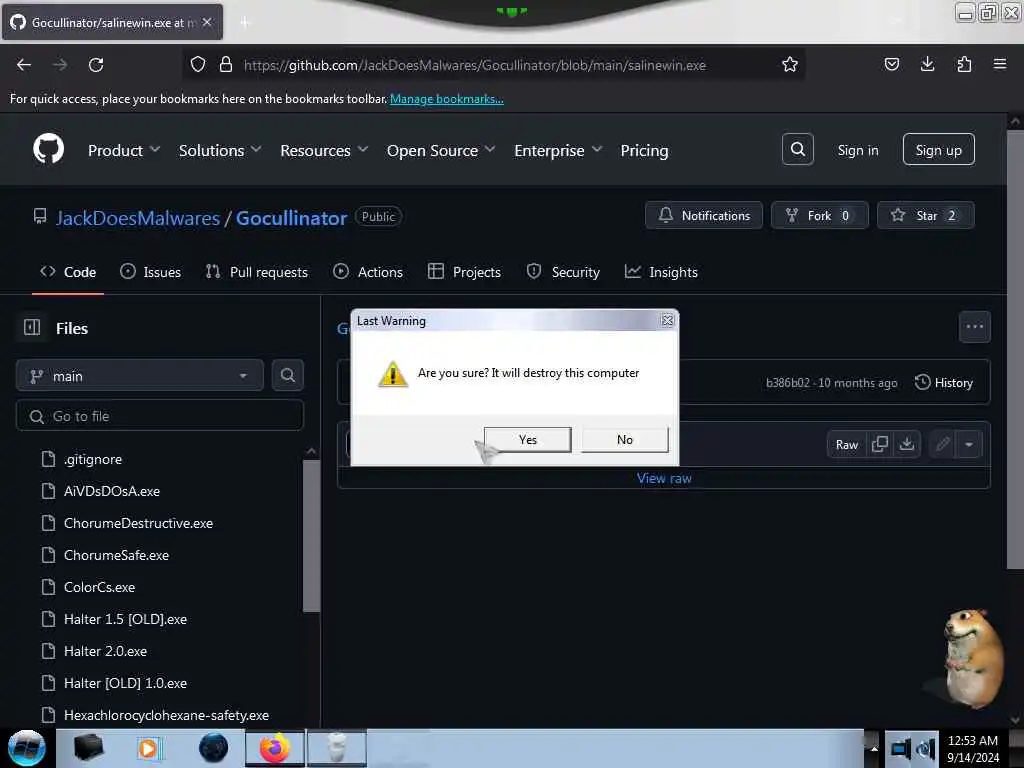Open the Insights tab

coord(661,272)
